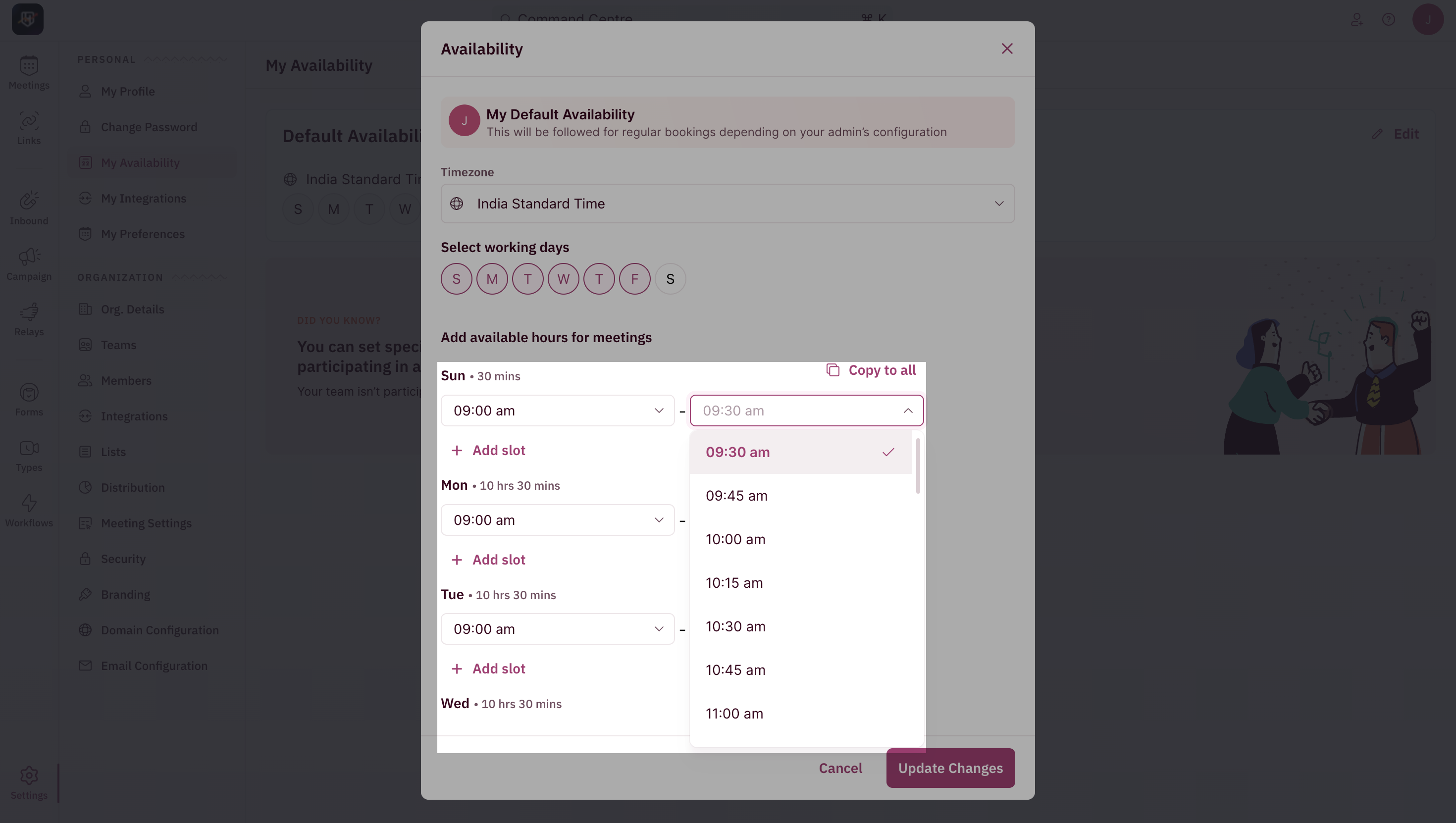This screenshot has width=1456, height=823.
Task: Open Tuesday start time dropdown
Action: [x=558, y=629]
